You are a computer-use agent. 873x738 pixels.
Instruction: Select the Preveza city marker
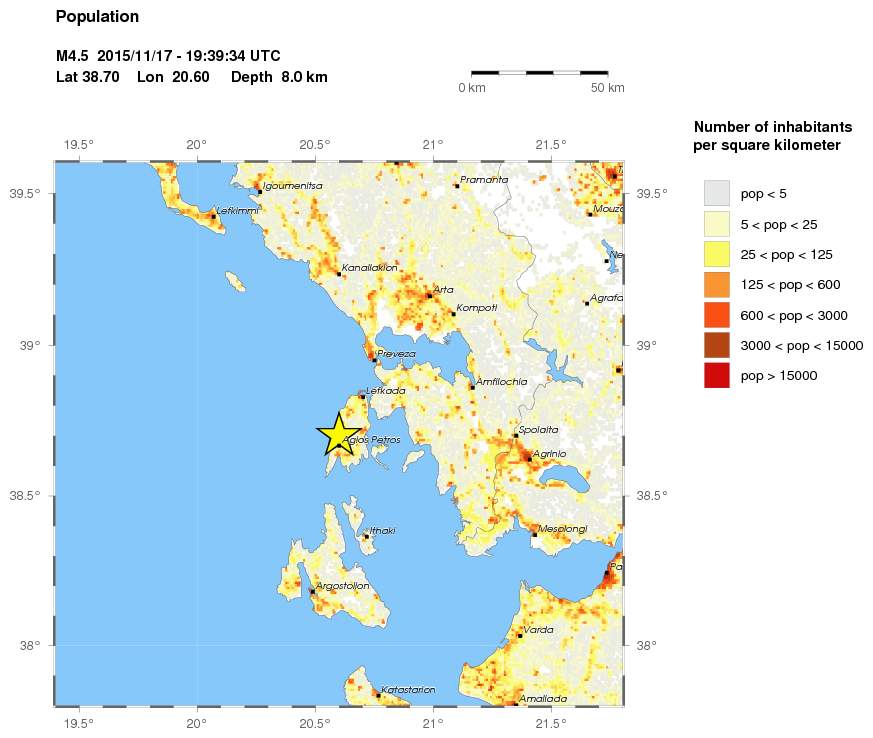click(374, 360)
